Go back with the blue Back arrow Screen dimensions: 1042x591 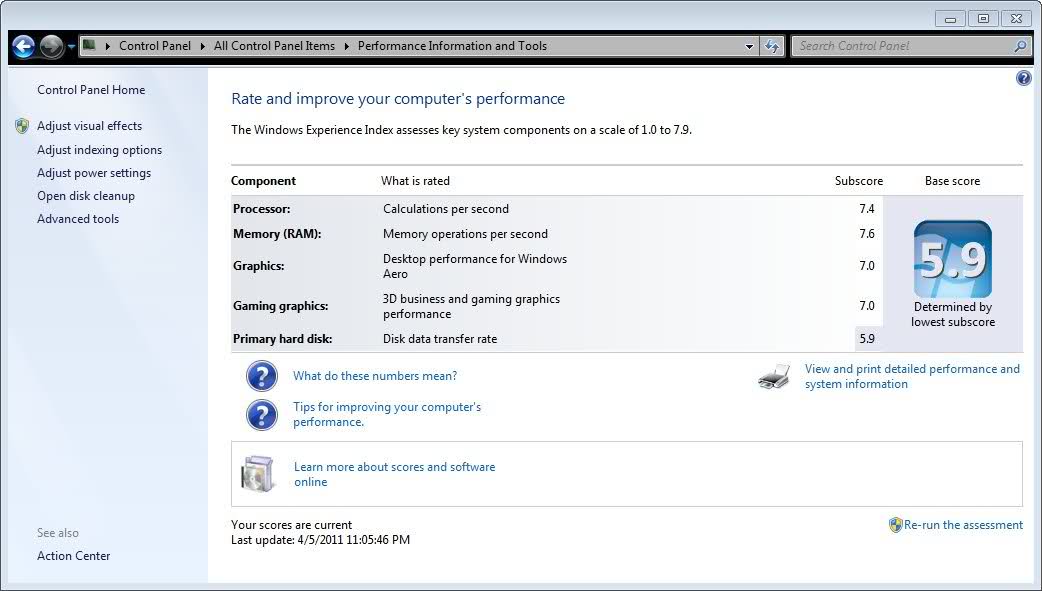[23, 47]
